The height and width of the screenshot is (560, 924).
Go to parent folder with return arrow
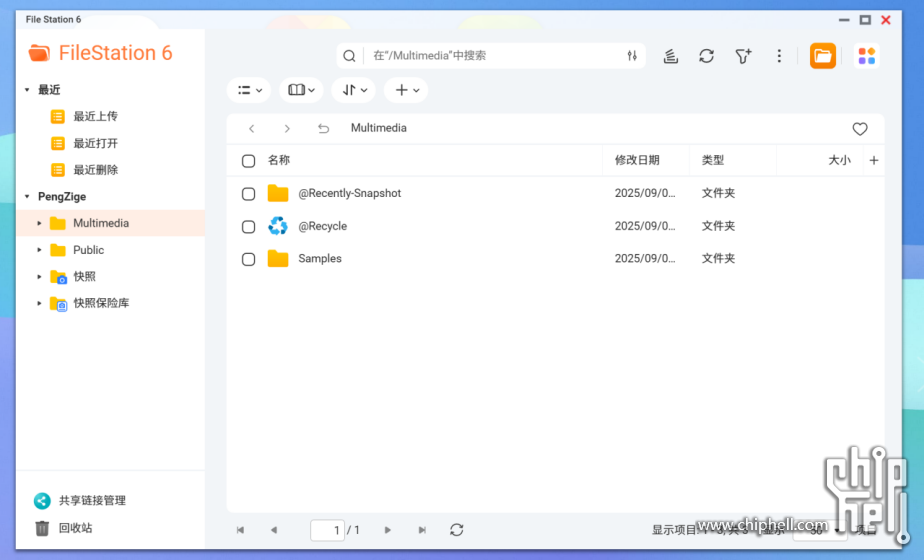coord(323,129)
